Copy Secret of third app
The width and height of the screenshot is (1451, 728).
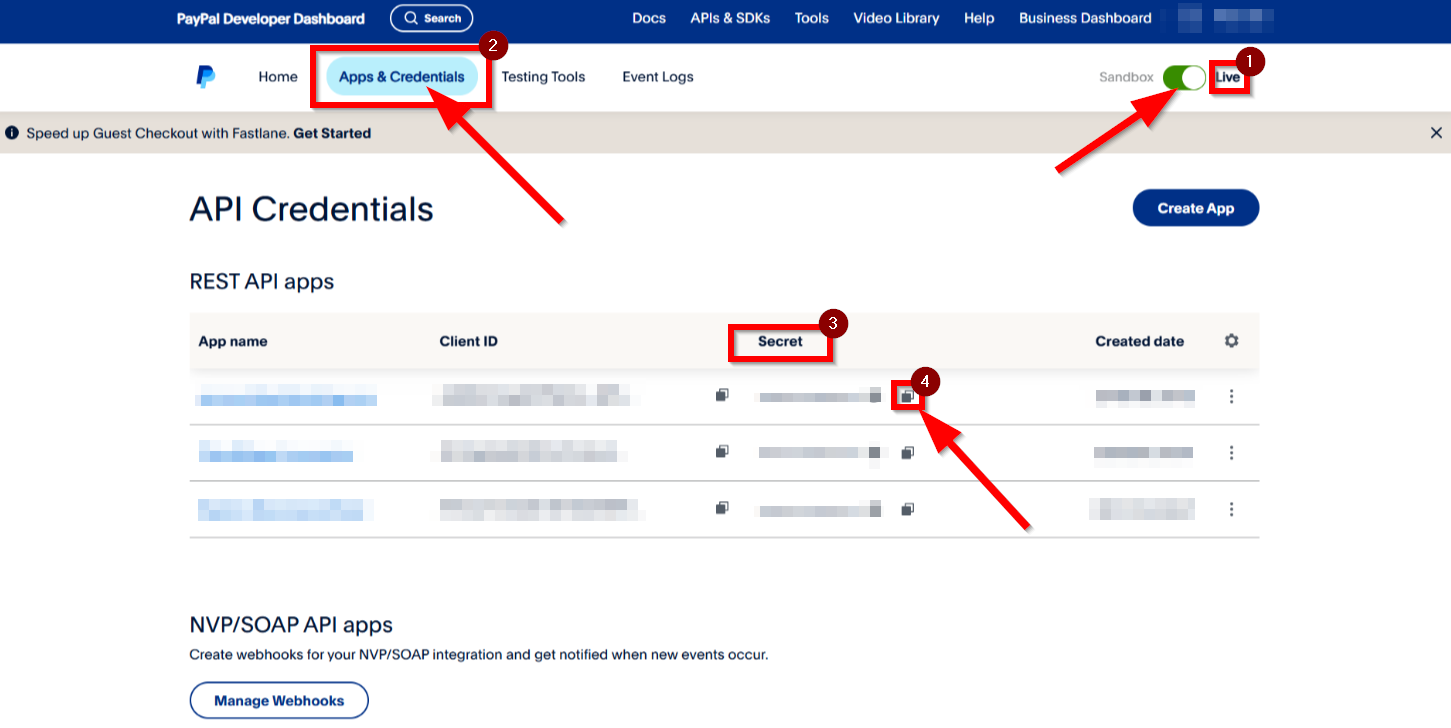907,510
